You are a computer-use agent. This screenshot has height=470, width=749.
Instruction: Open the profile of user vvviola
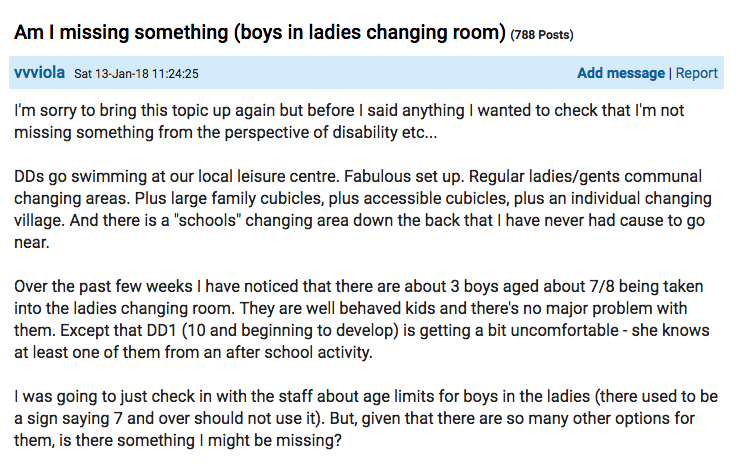40,73
